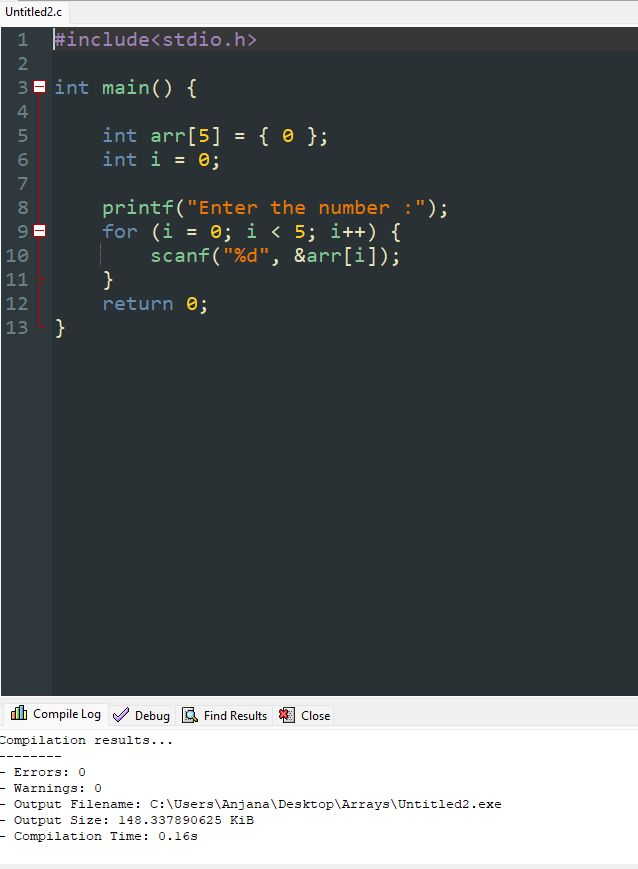Click the closing brace on line 11
Screen dimensions: 638x869
(x=108, y=280)
